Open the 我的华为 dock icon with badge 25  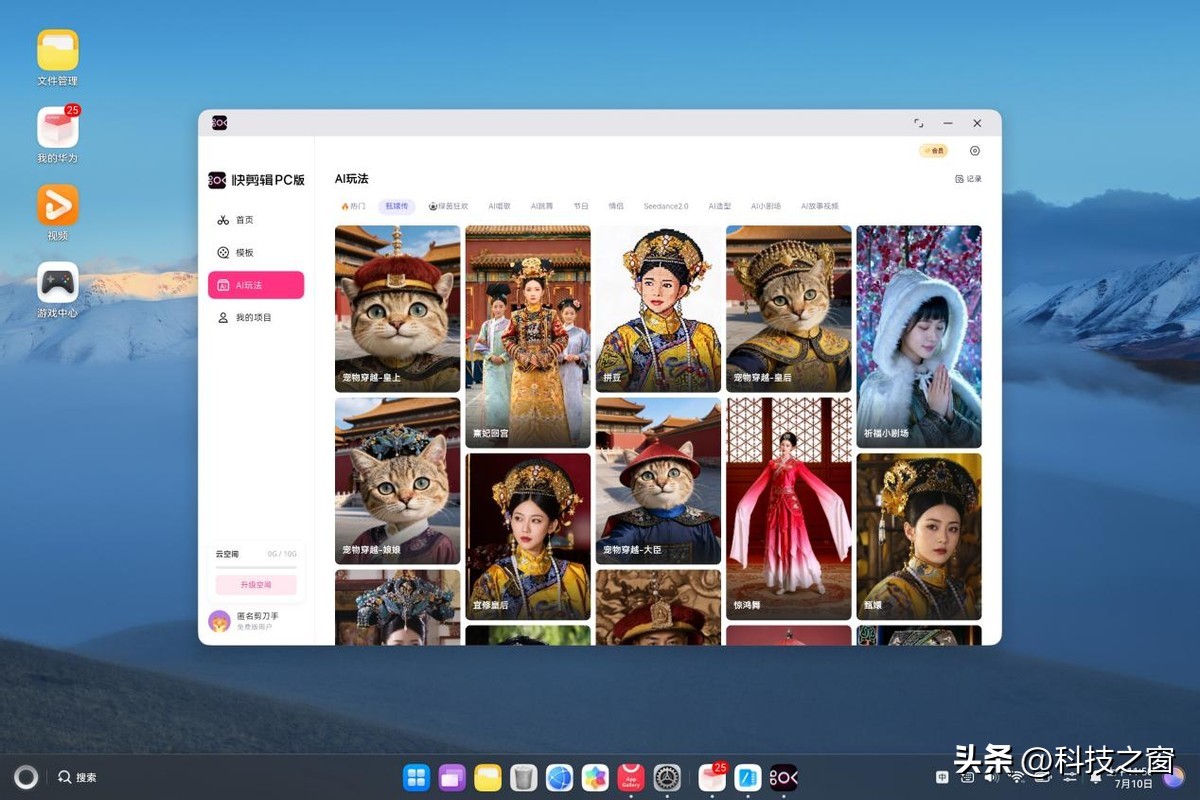coord(712,777)
